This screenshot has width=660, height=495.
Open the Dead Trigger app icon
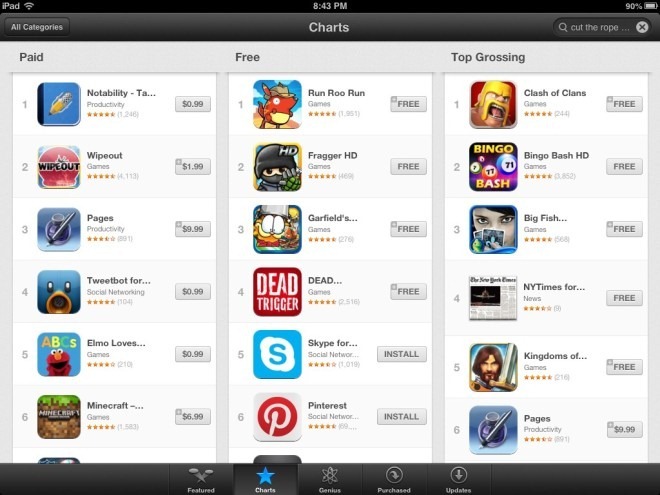(277, 292)
